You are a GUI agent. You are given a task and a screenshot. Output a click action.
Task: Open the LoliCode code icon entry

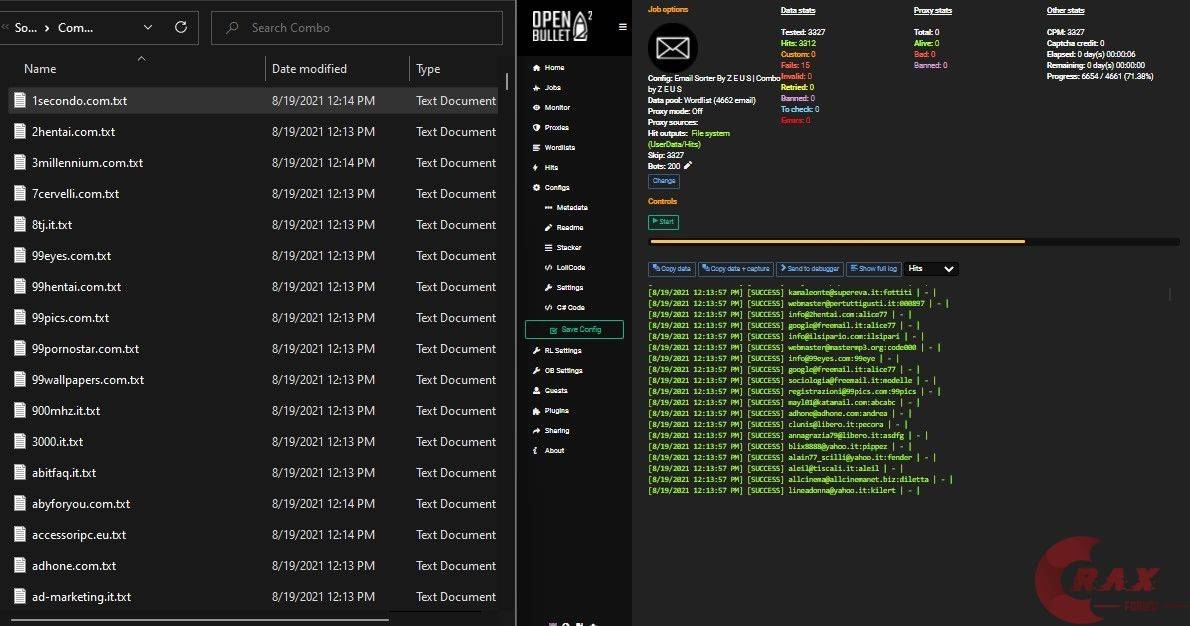[x=549, y=268]
